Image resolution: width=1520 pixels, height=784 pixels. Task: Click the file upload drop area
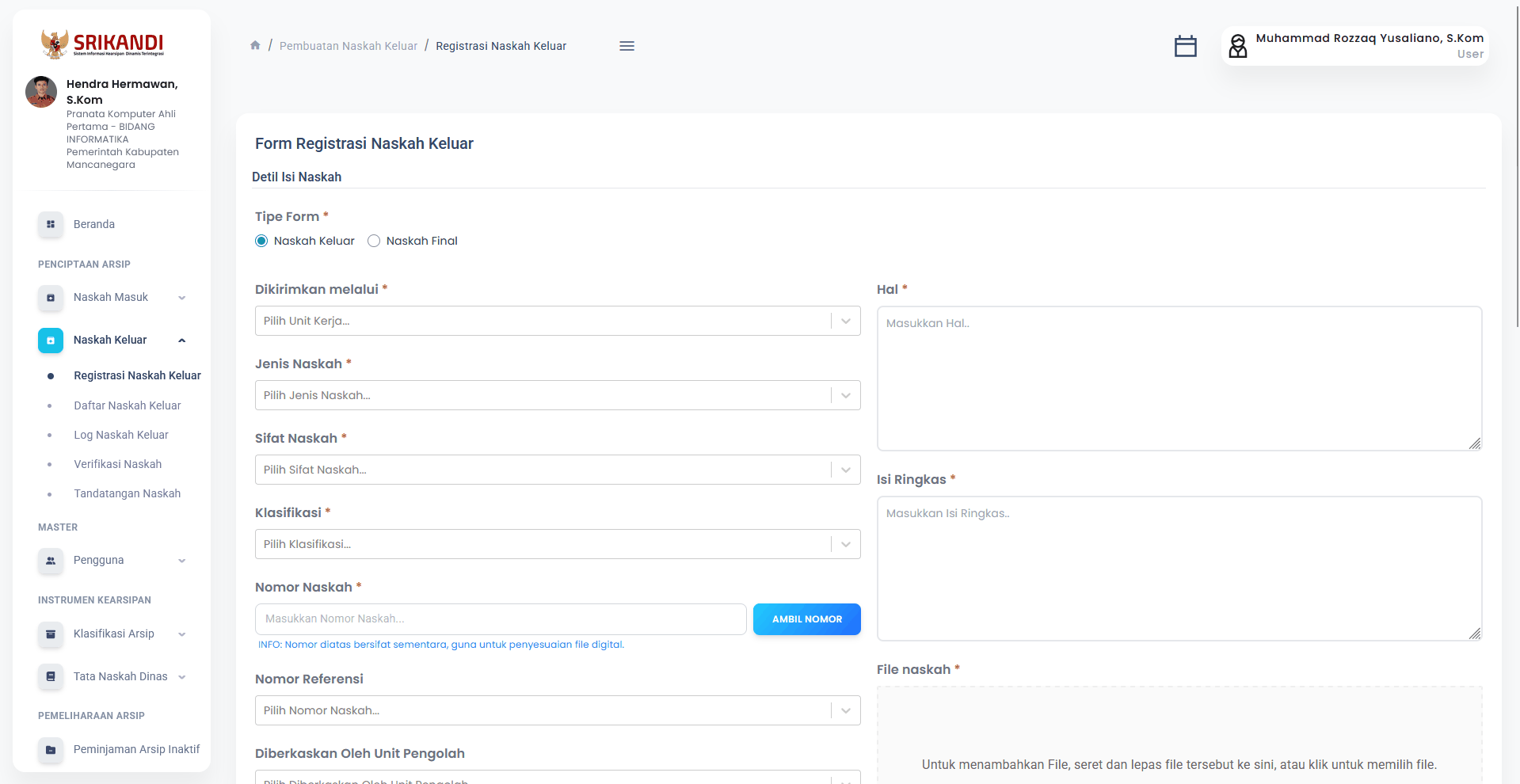[1179, 736]
